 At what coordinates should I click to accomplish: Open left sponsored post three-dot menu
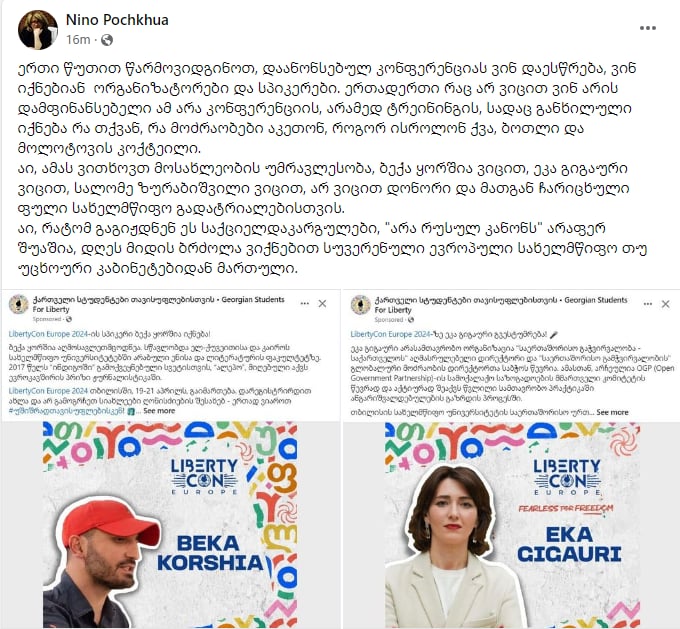305,304
